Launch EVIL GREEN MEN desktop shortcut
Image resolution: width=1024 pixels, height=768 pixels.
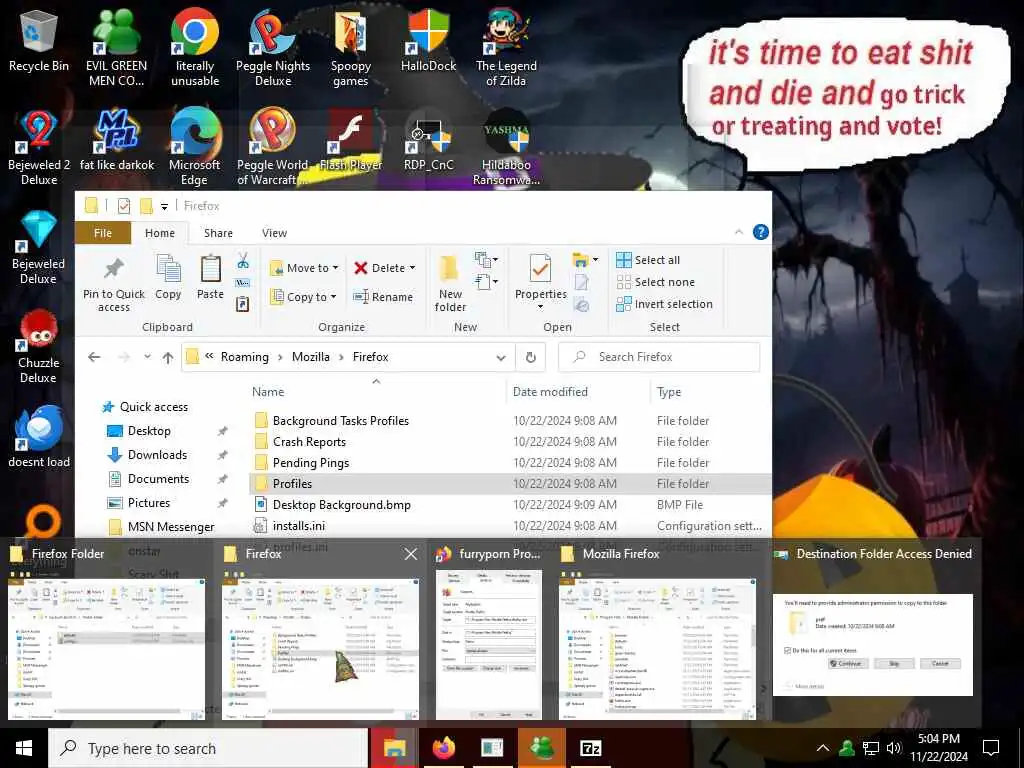tap(116, 48)
